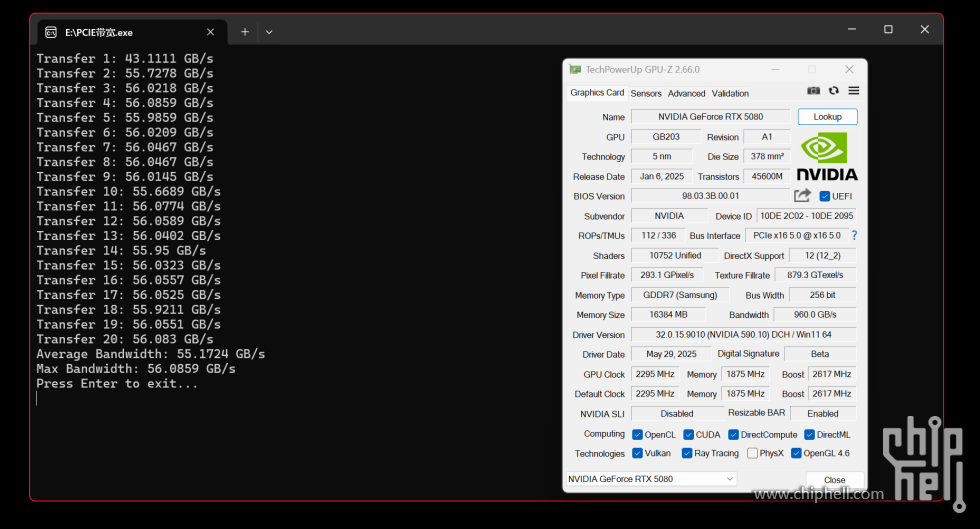Viewport: 980px width, 529px height.
Task: Click the Release Date Jan 6, 2025 value
Action: coord(662,176)
